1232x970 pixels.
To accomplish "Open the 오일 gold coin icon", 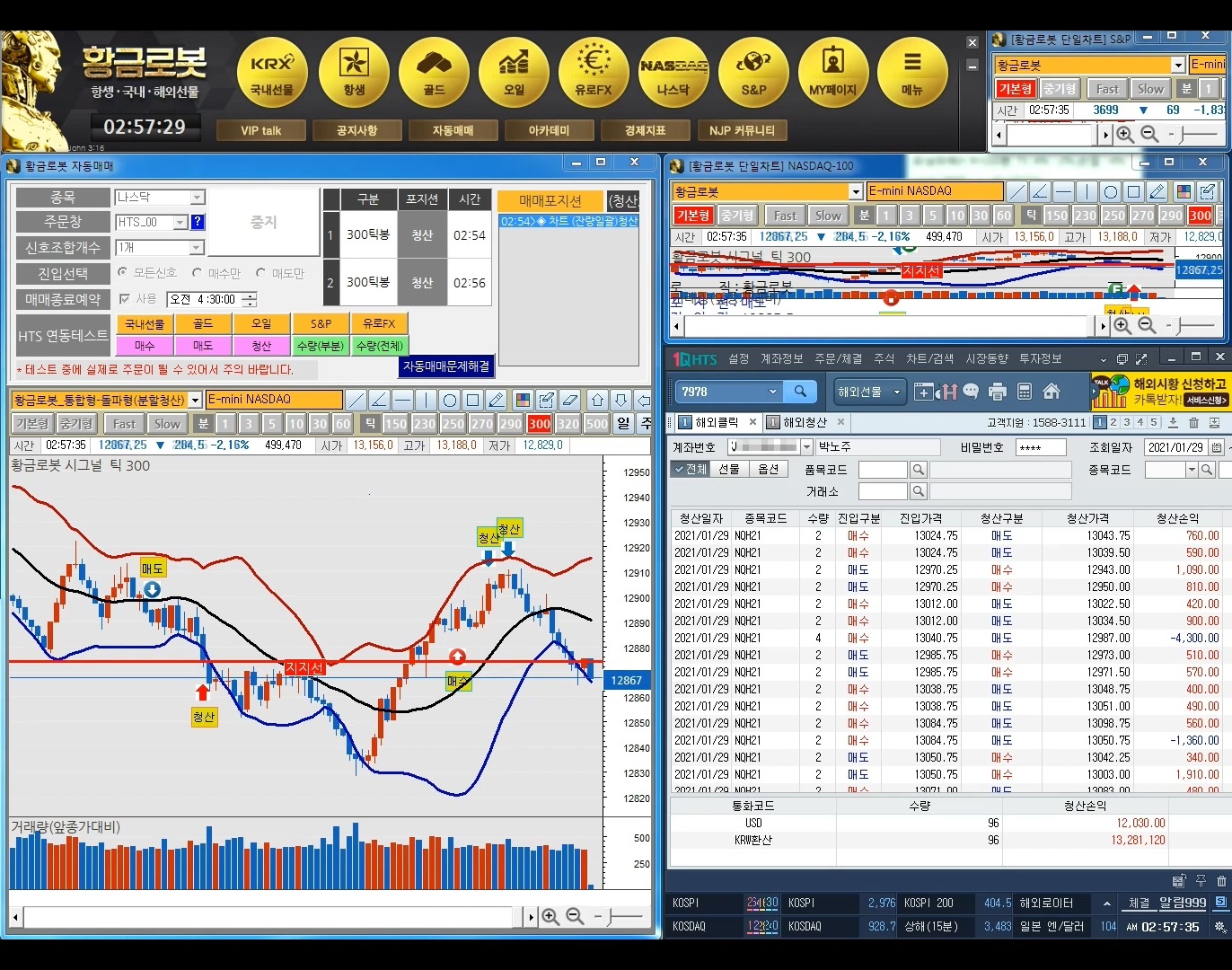I will 514,72.
